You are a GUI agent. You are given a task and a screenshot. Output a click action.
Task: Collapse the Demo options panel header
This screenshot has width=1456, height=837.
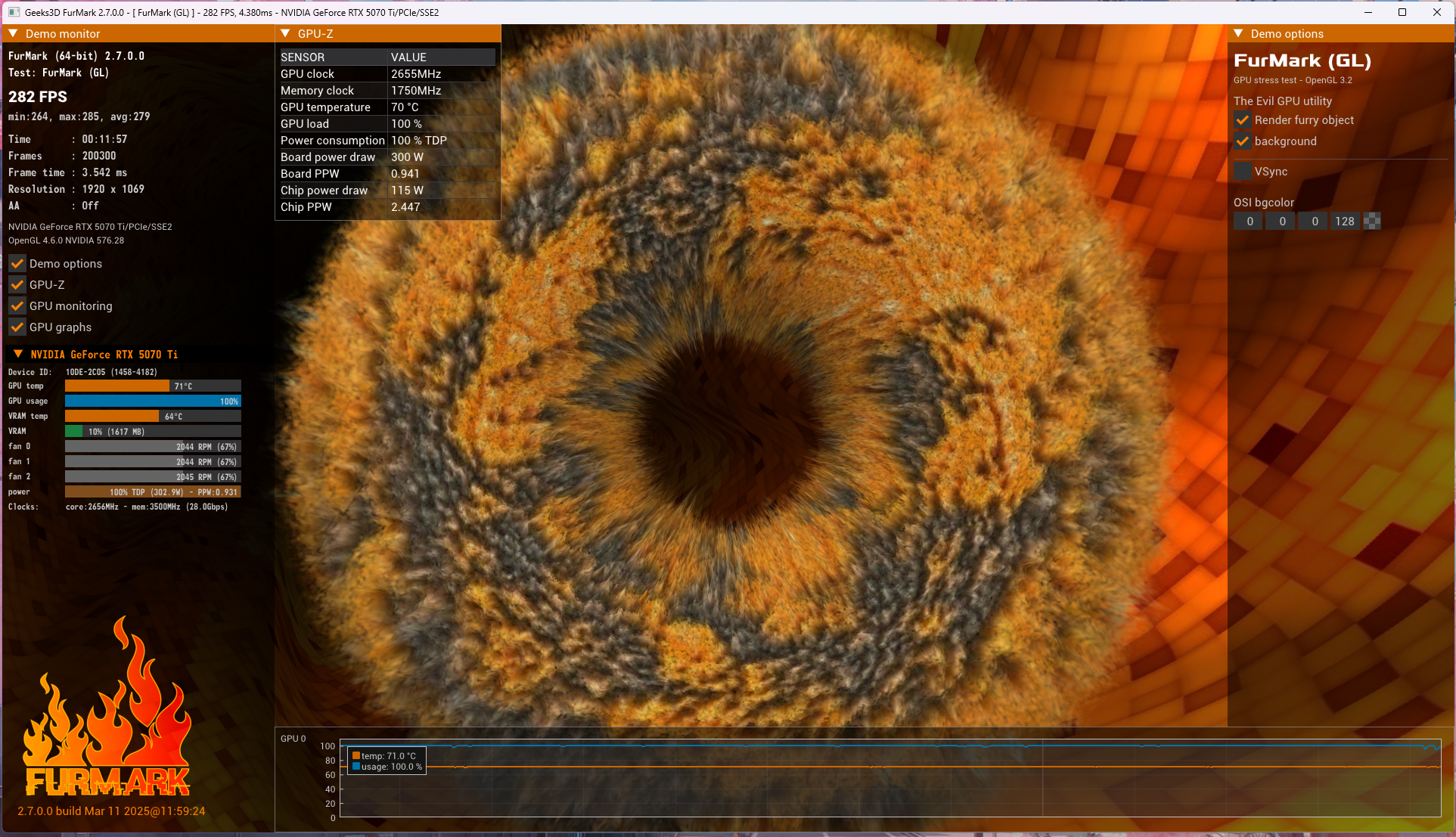(1238, 33)
